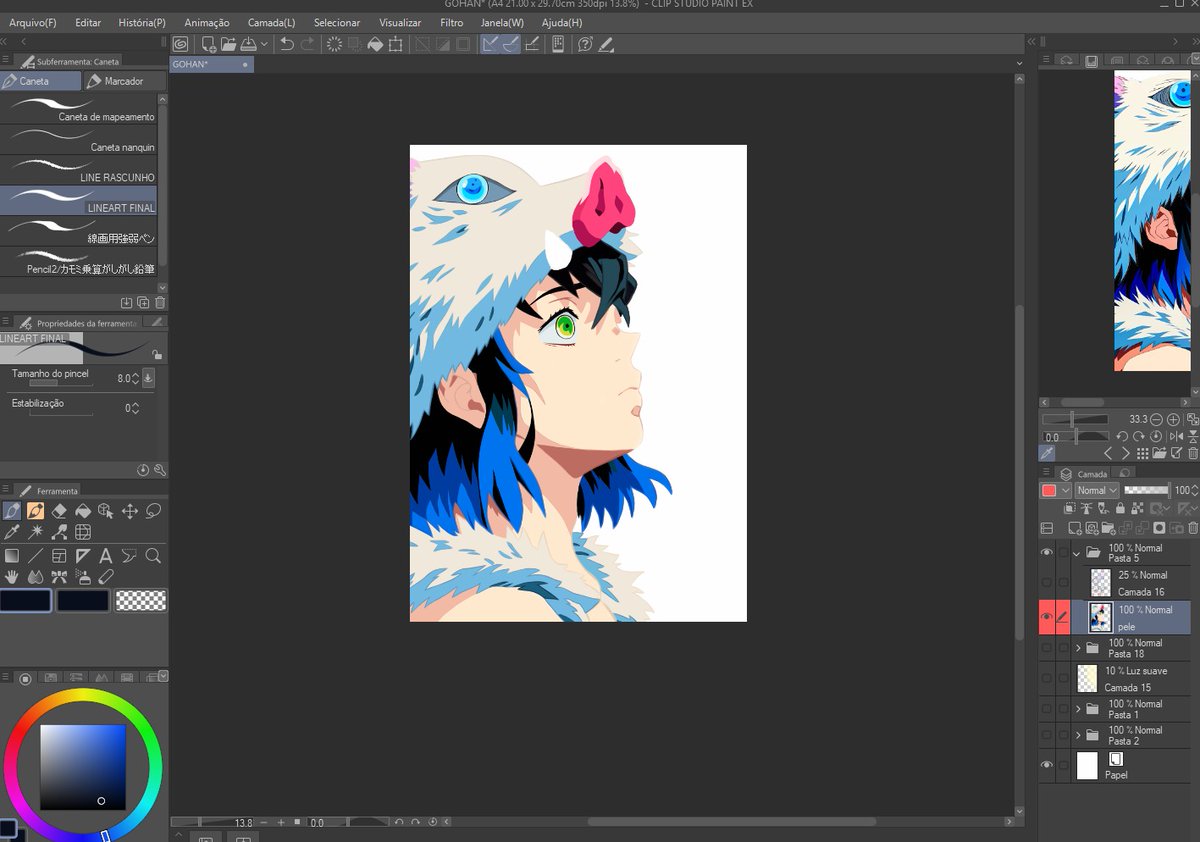Open the brush size dynamics dropdown button

148,378
